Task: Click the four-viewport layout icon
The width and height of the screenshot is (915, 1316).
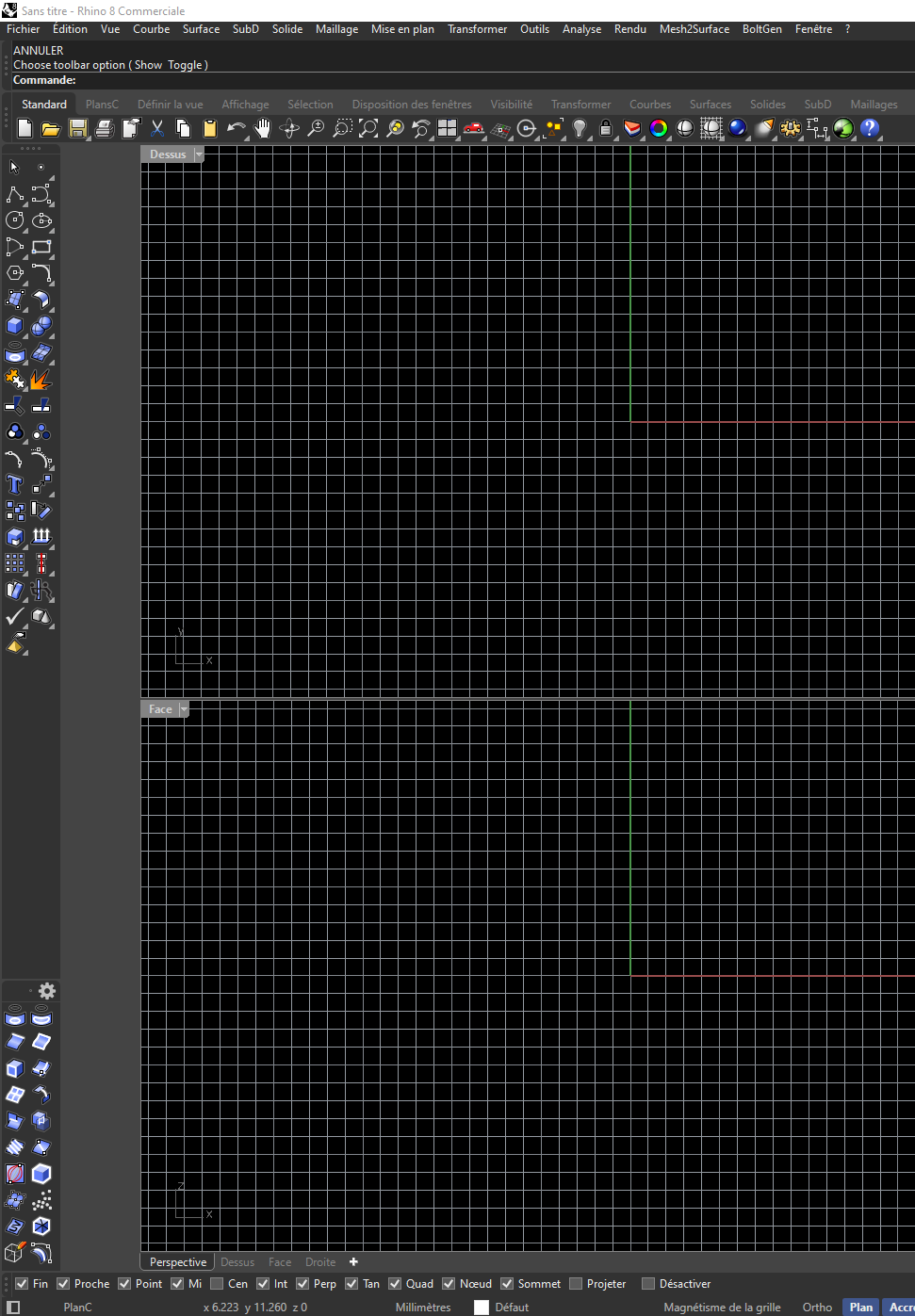Action: coord(447,128)
